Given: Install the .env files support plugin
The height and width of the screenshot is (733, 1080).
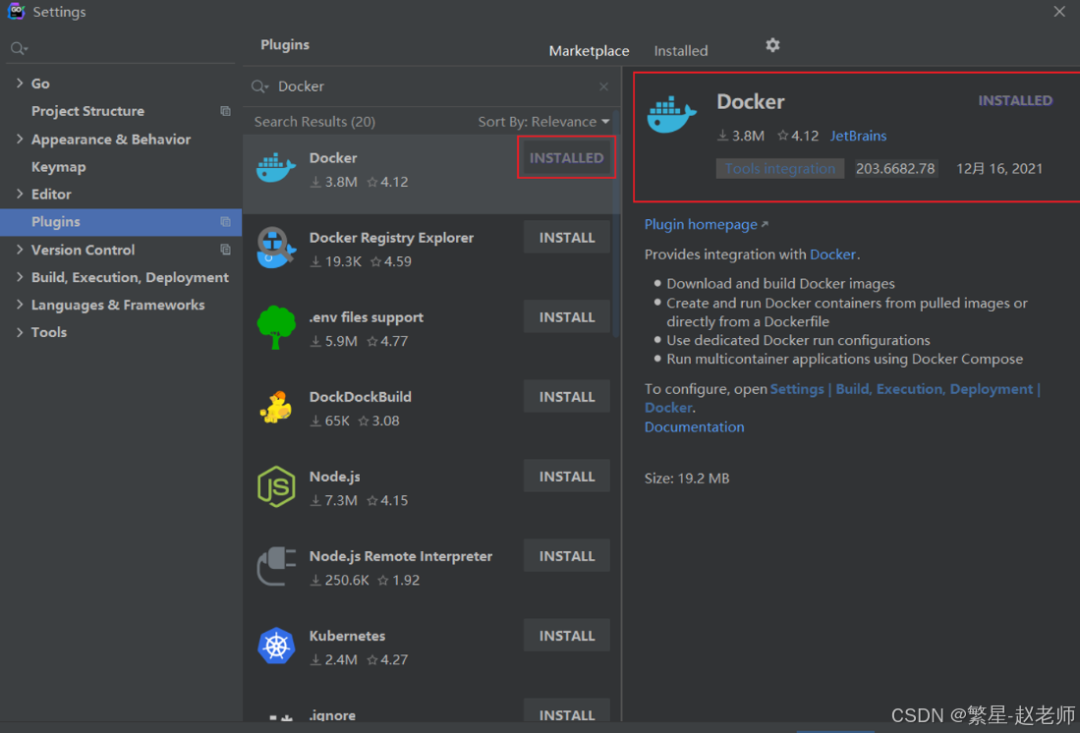Looking at the screenshot, I should coord(566,317).
